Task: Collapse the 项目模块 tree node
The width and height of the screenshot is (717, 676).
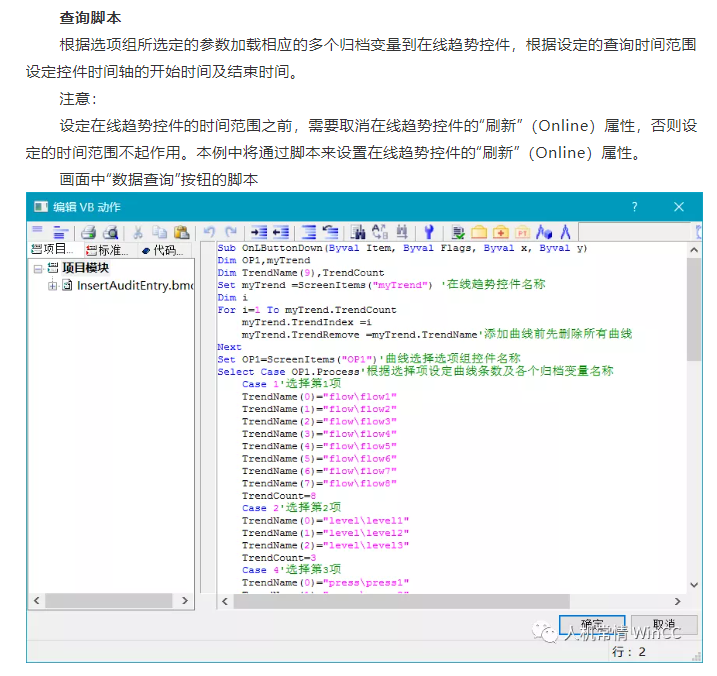Action: click(38, 268)
